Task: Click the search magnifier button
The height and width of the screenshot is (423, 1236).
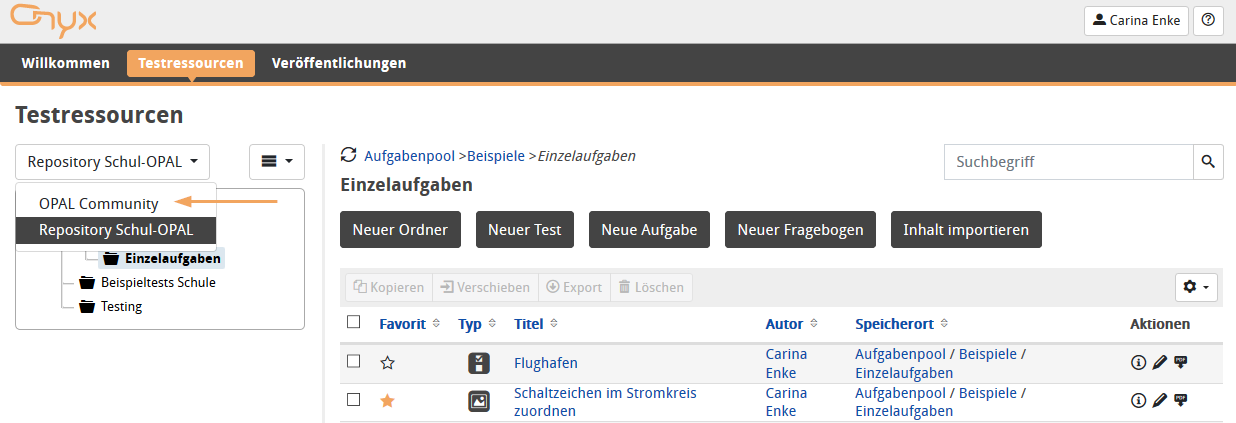Action: [1208, 161]
